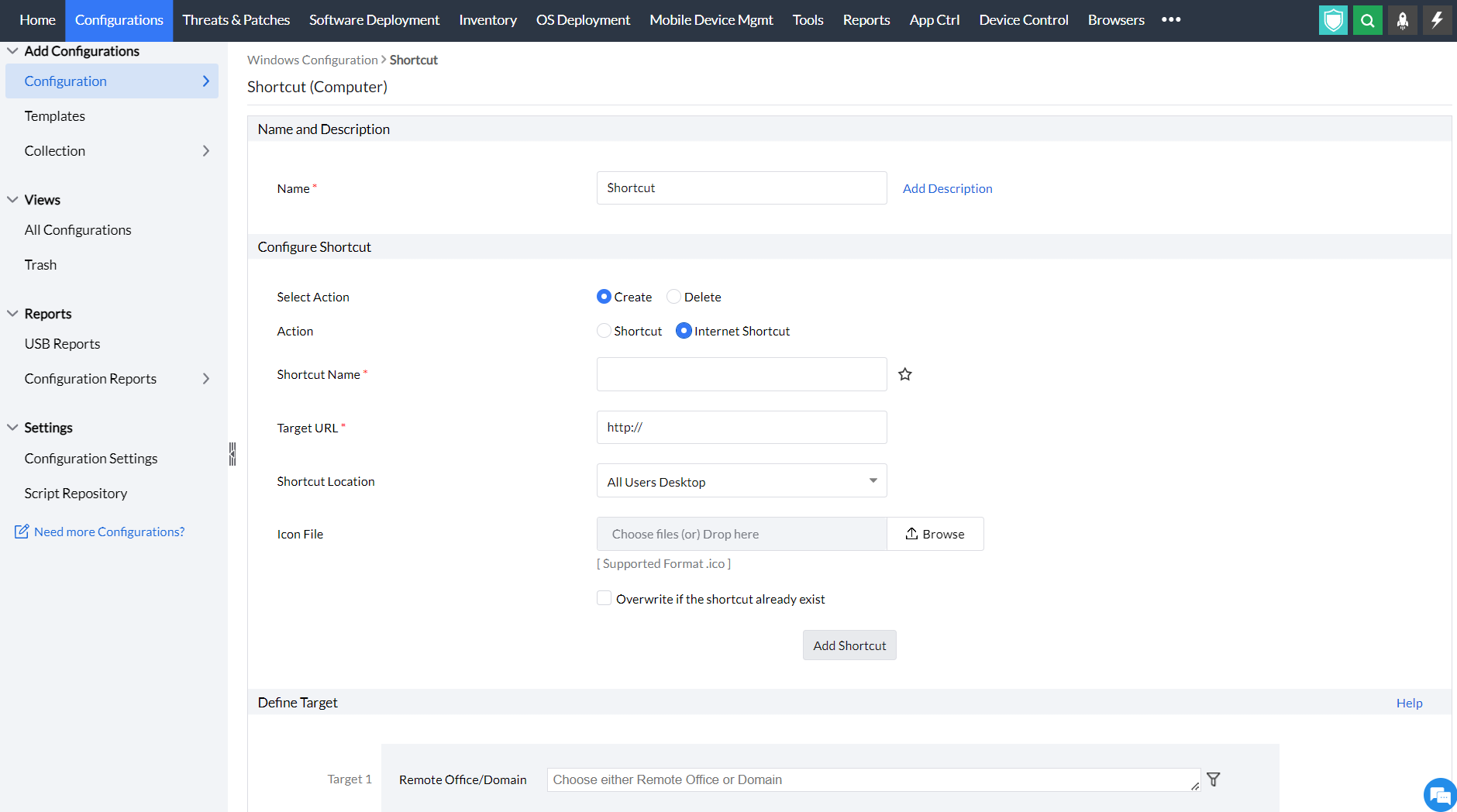This screenshot has height=812, width=1457.
Task: Enable overwrite if the shortcut already exists
Action: tap(604, 597)
